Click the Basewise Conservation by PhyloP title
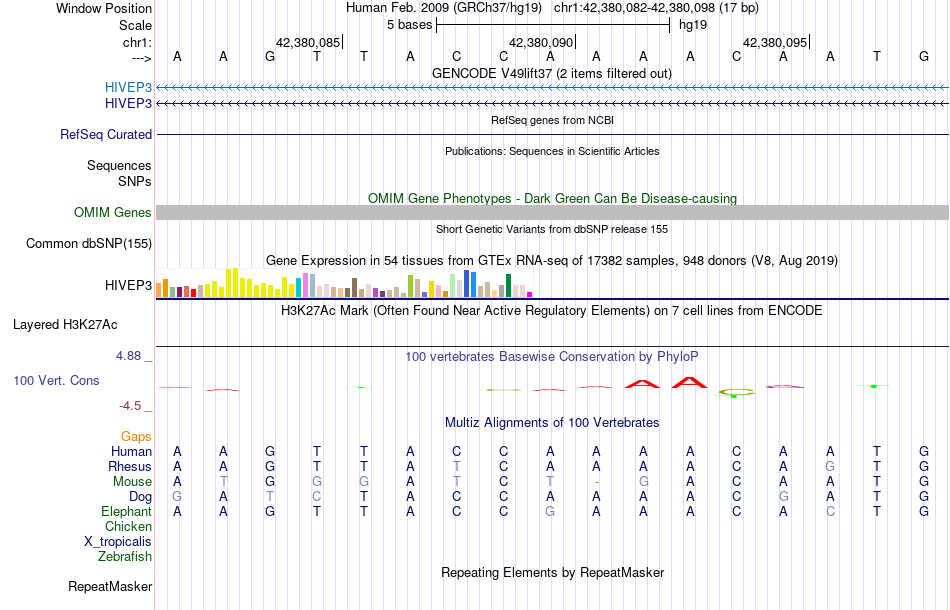The image size is (950, 610). pos(552,357)
